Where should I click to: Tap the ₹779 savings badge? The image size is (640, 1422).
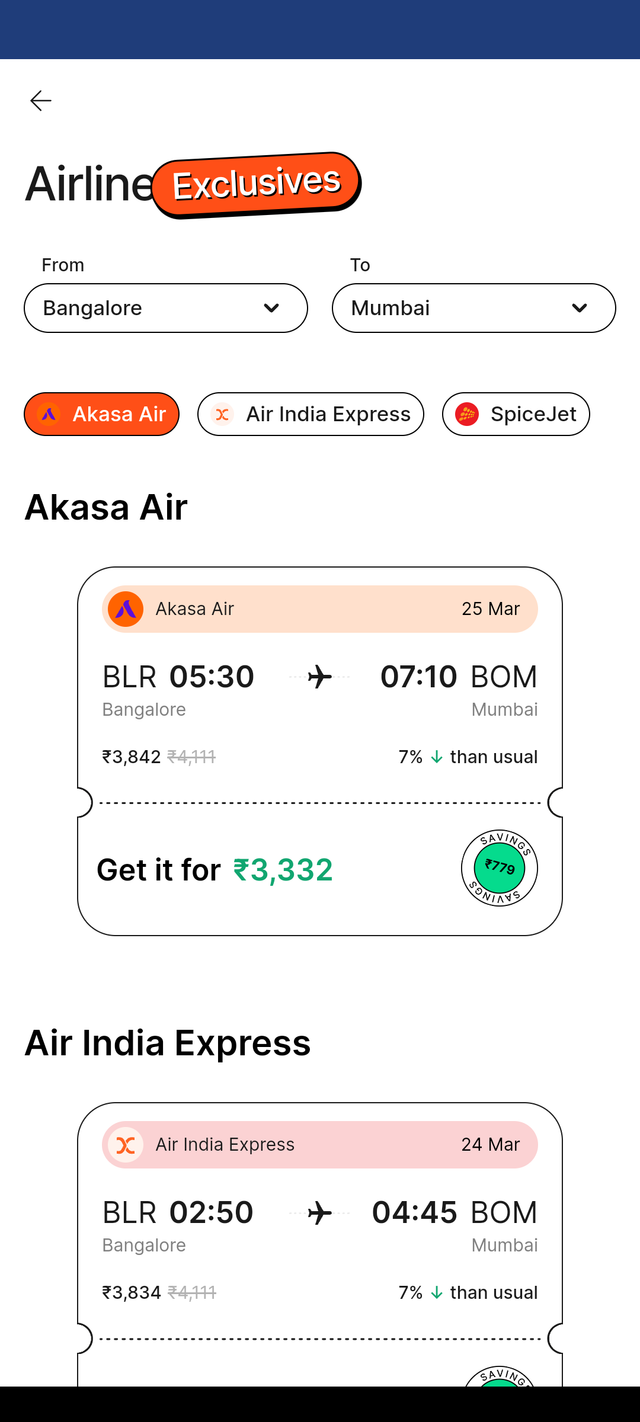500,867
